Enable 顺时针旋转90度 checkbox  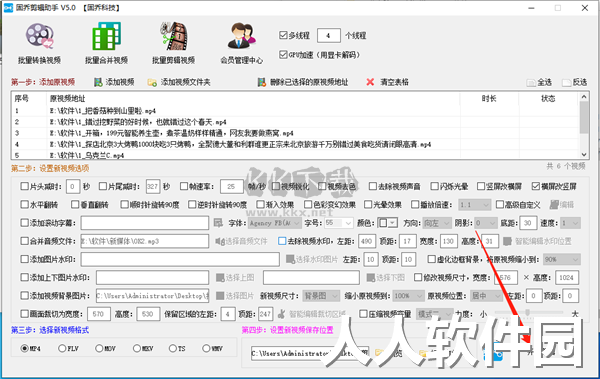click(124, 205)
